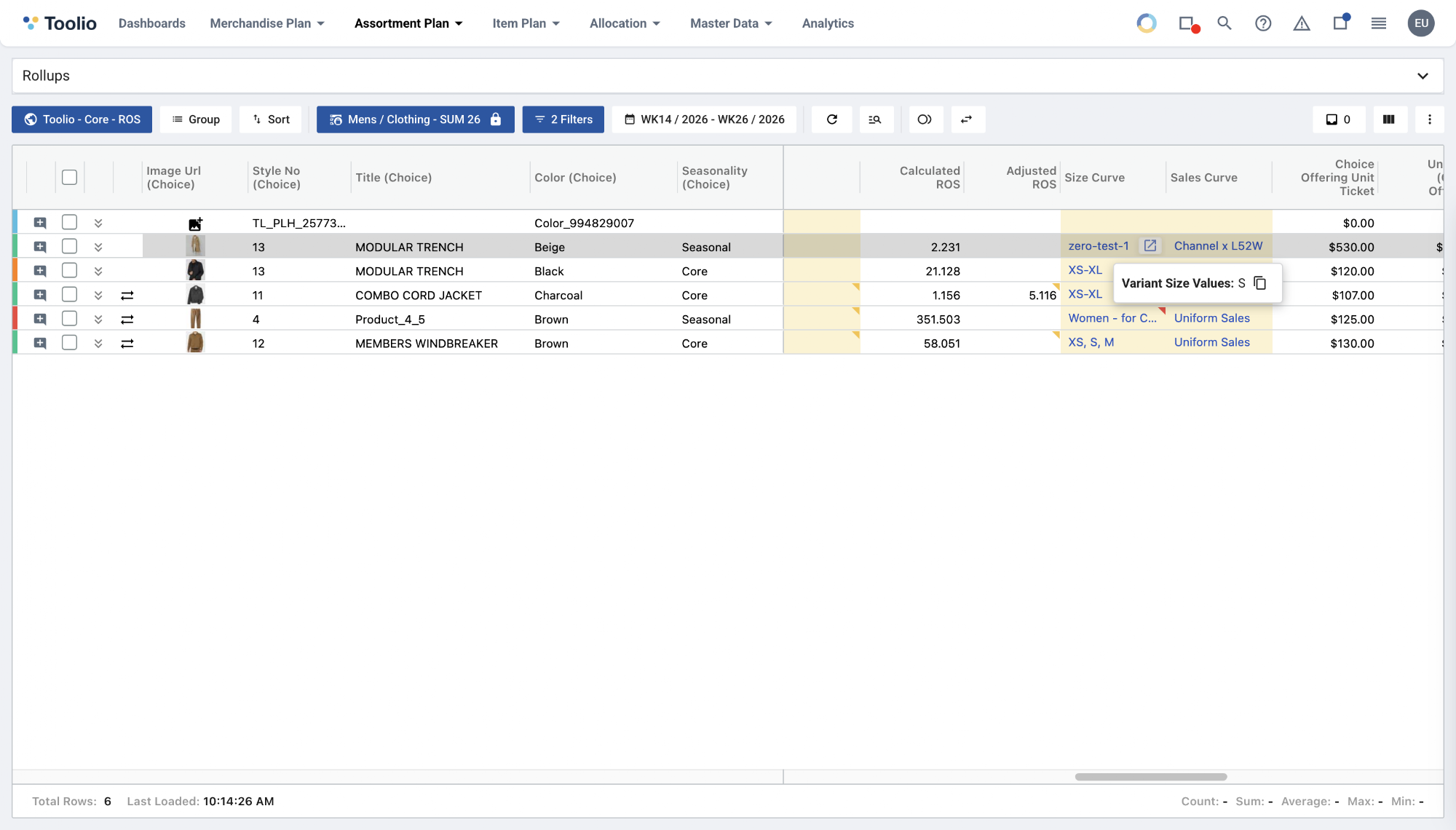Viewport: 1456px width, 830px height.
Task: Click swap icon on COMBO CORD JACKET row
Action: click(127, 295)
